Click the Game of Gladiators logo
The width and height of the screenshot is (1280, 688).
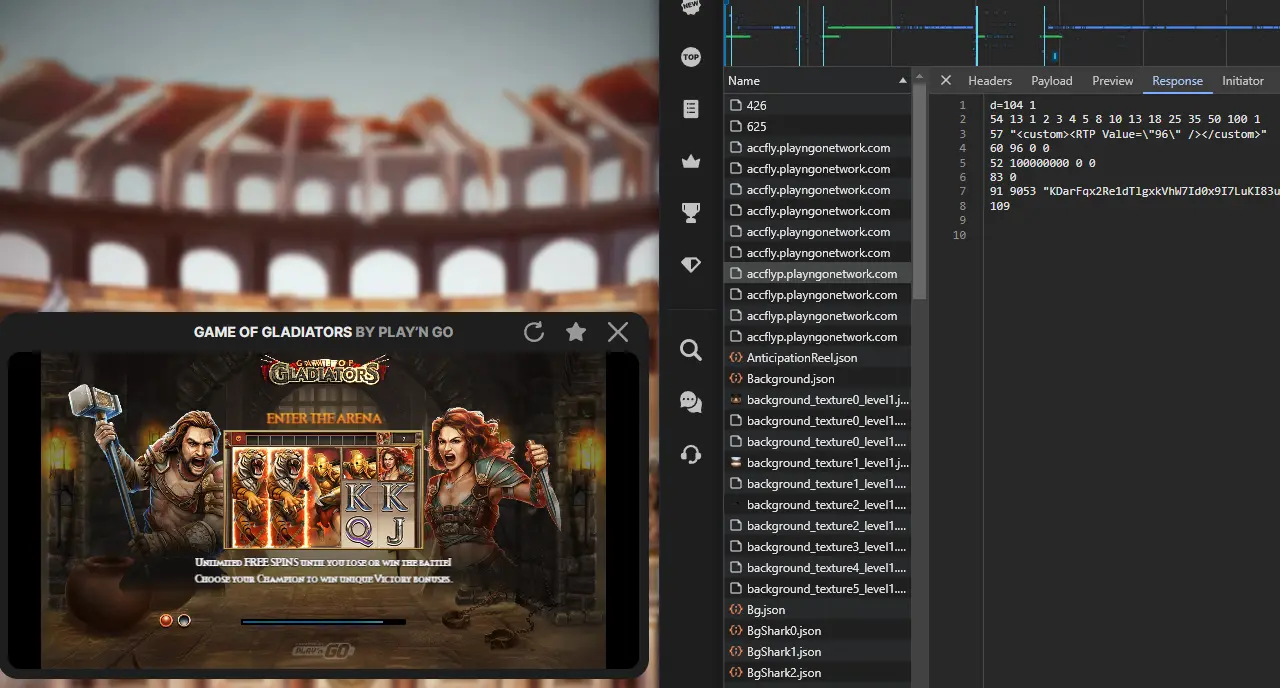324,372
